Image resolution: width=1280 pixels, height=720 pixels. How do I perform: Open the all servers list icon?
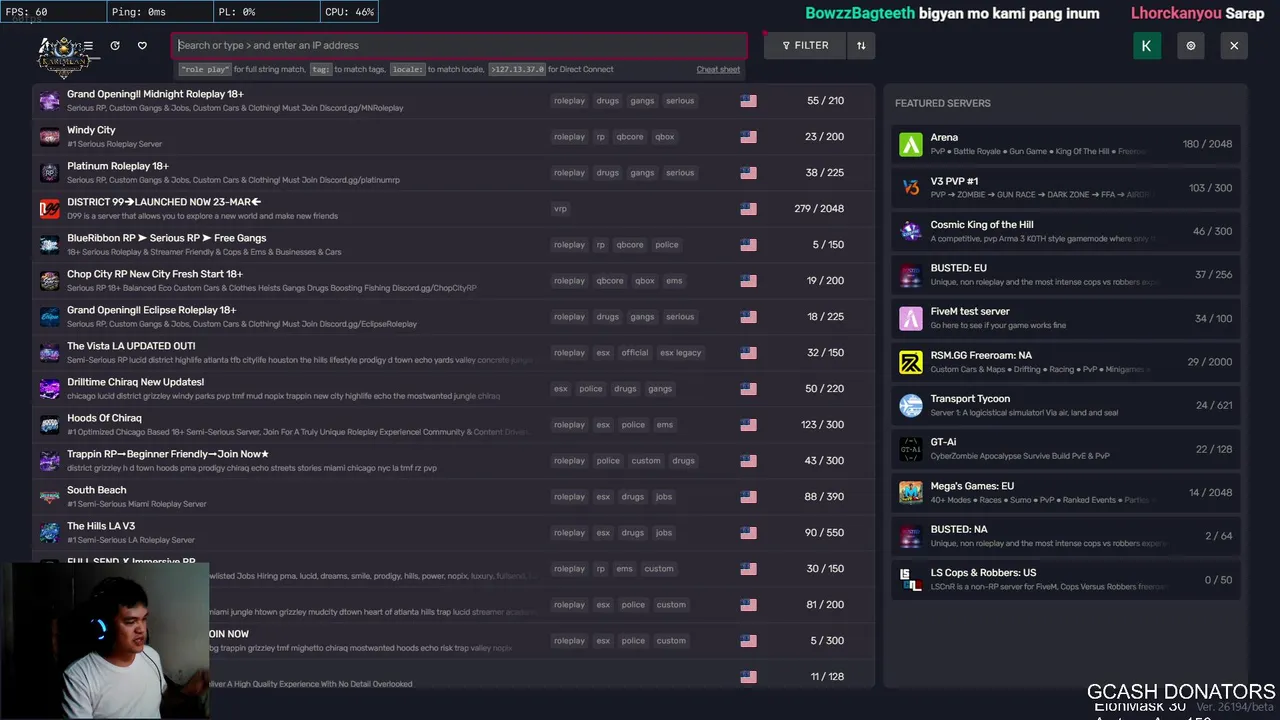[x=88, y=45]
